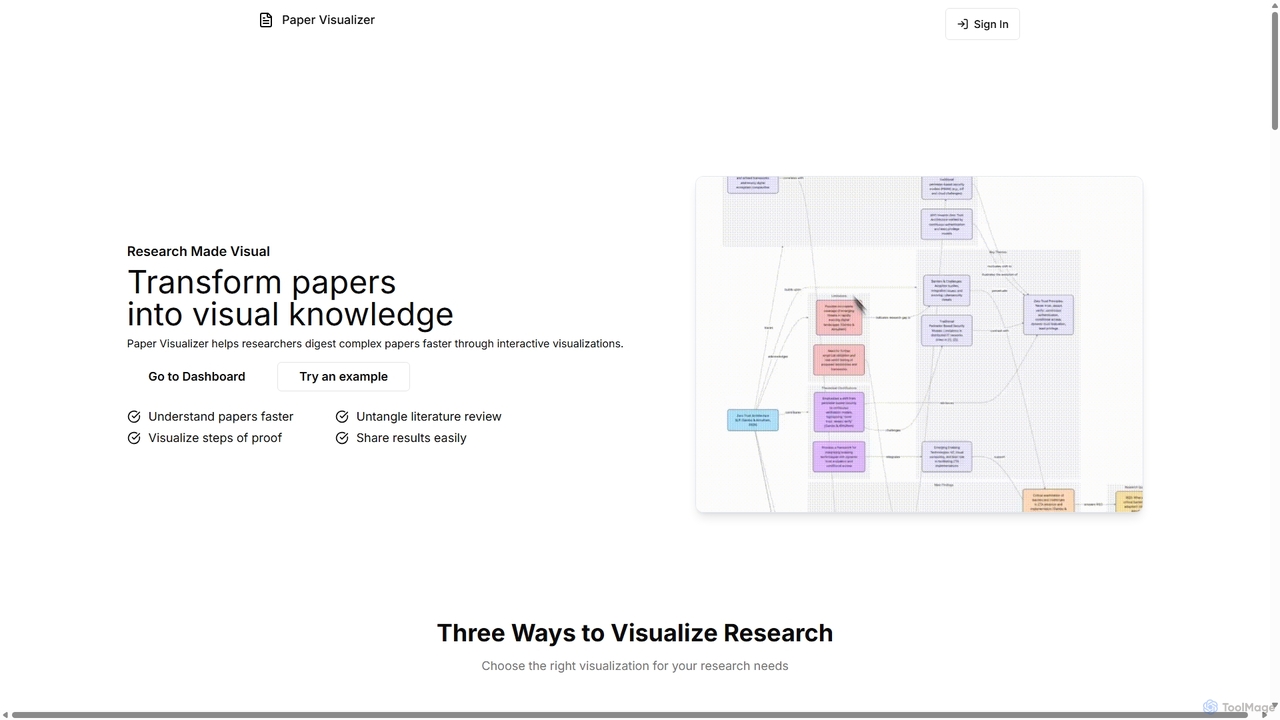Open the Paper Visualizer home link
Screen dimensions: 1280x720
tap(317, 20)
